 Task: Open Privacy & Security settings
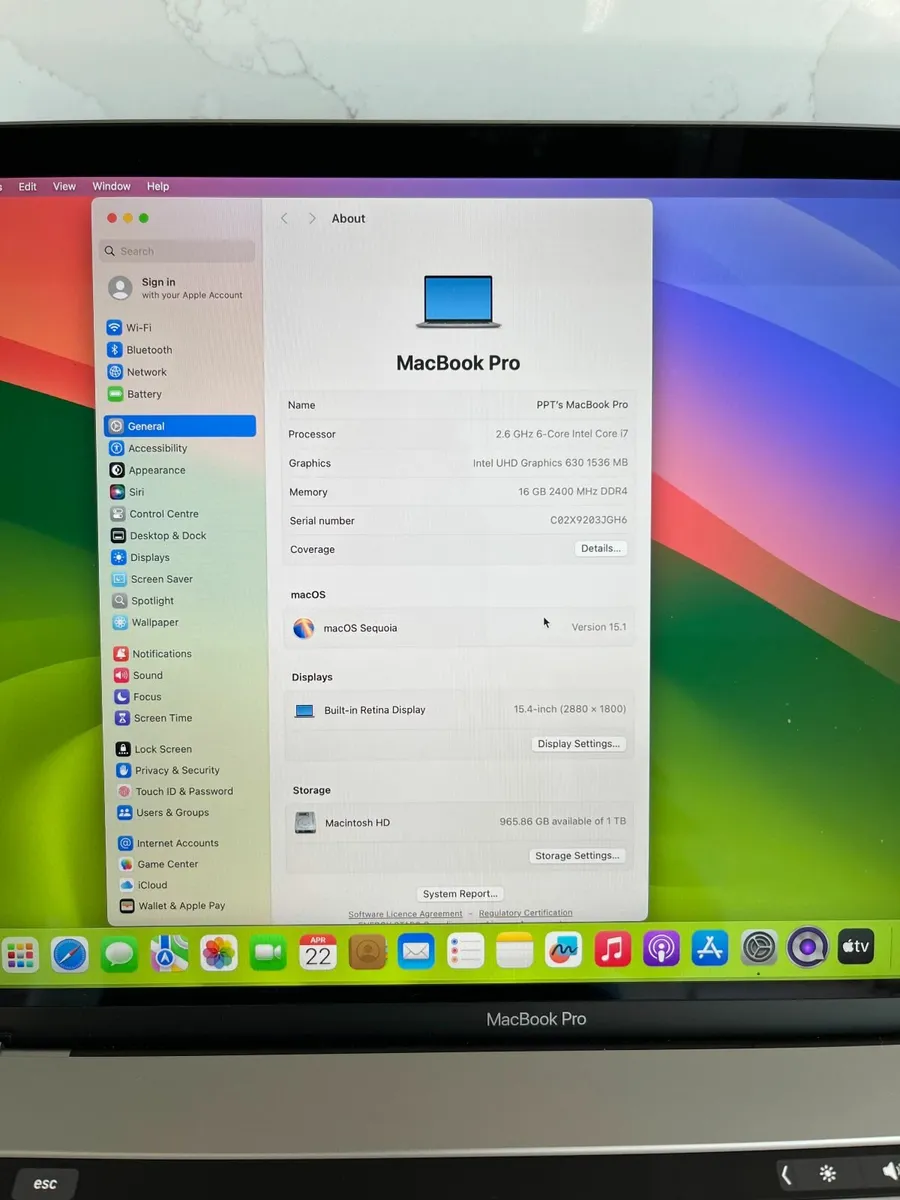coord(168,770)
